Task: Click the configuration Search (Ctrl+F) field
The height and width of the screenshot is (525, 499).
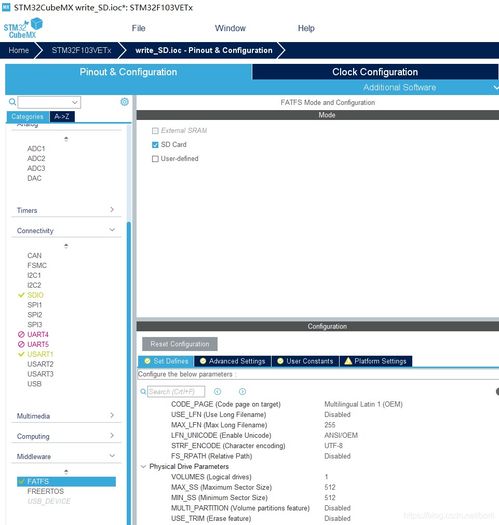Action: pos(176,391)
